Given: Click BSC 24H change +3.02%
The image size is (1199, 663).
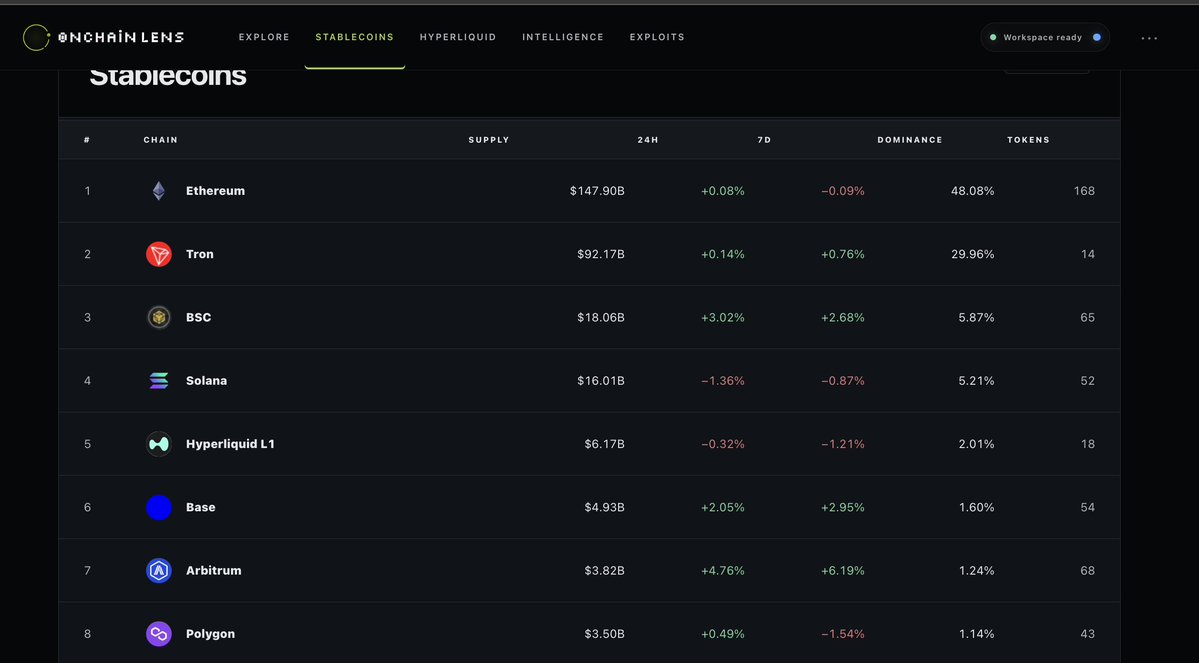Looking at the screenshot, I should click(723, 317).
